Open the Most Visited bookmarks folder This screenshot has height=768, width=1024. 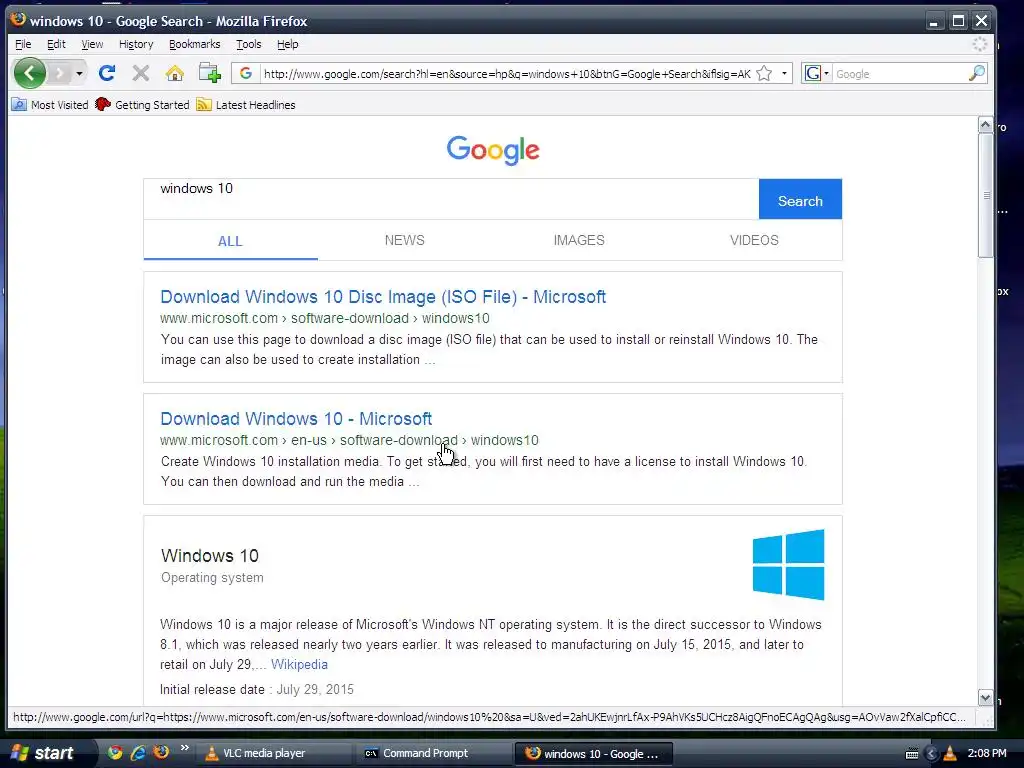pyautogui.click(x=50, y=104)
